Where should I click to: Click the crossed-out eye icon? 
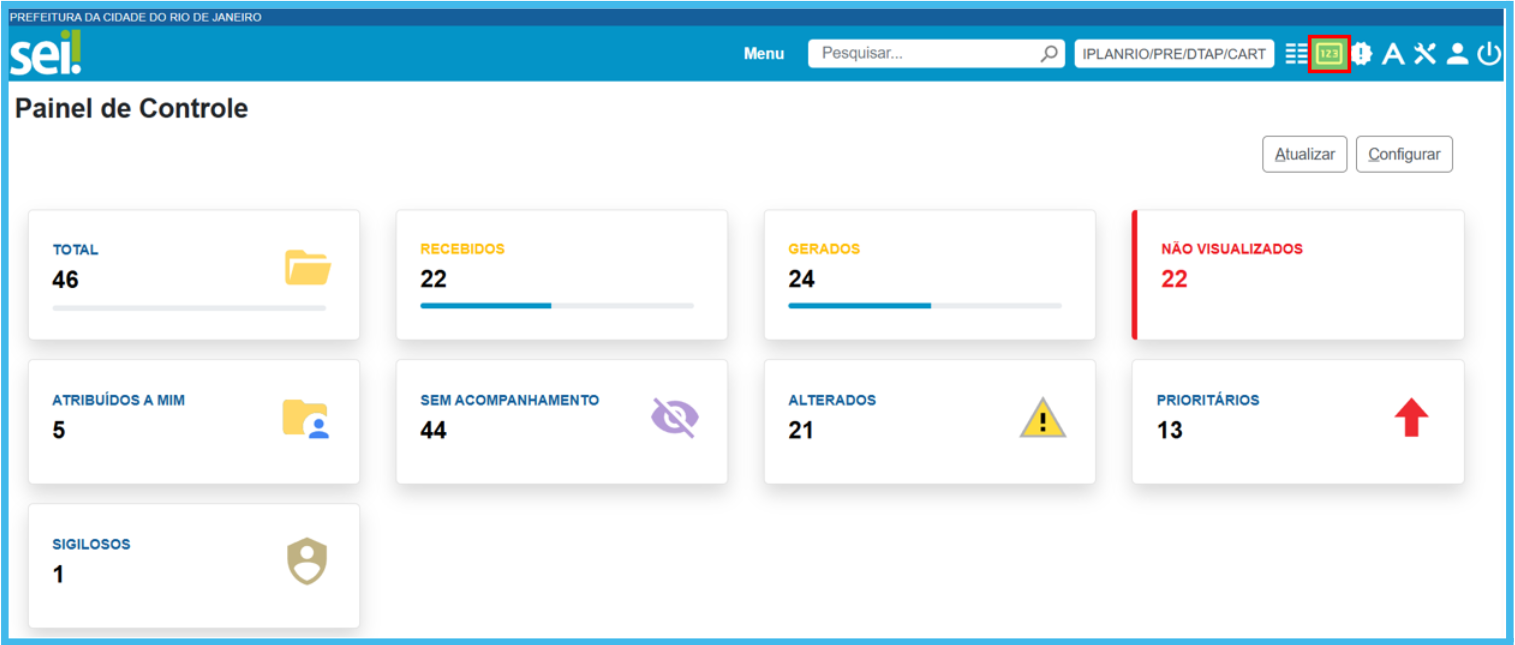675,417
